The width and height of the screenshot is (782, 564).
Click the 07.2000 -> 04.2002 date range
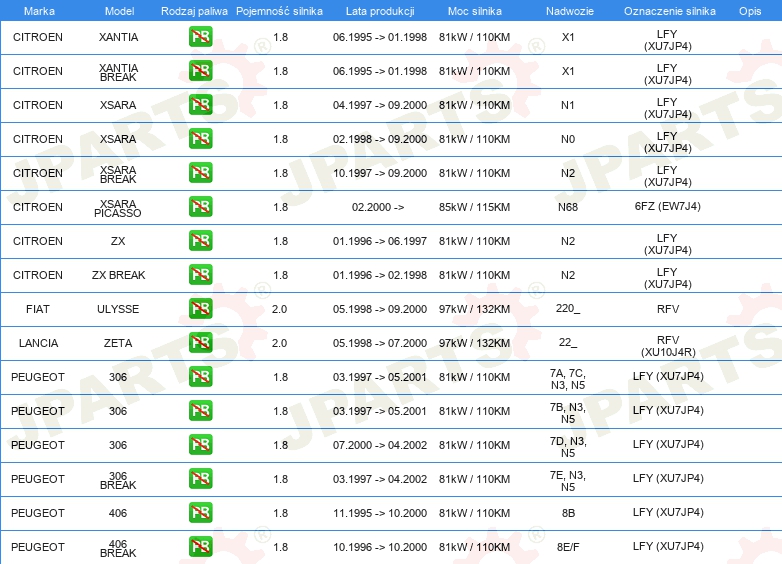point(380,445)
